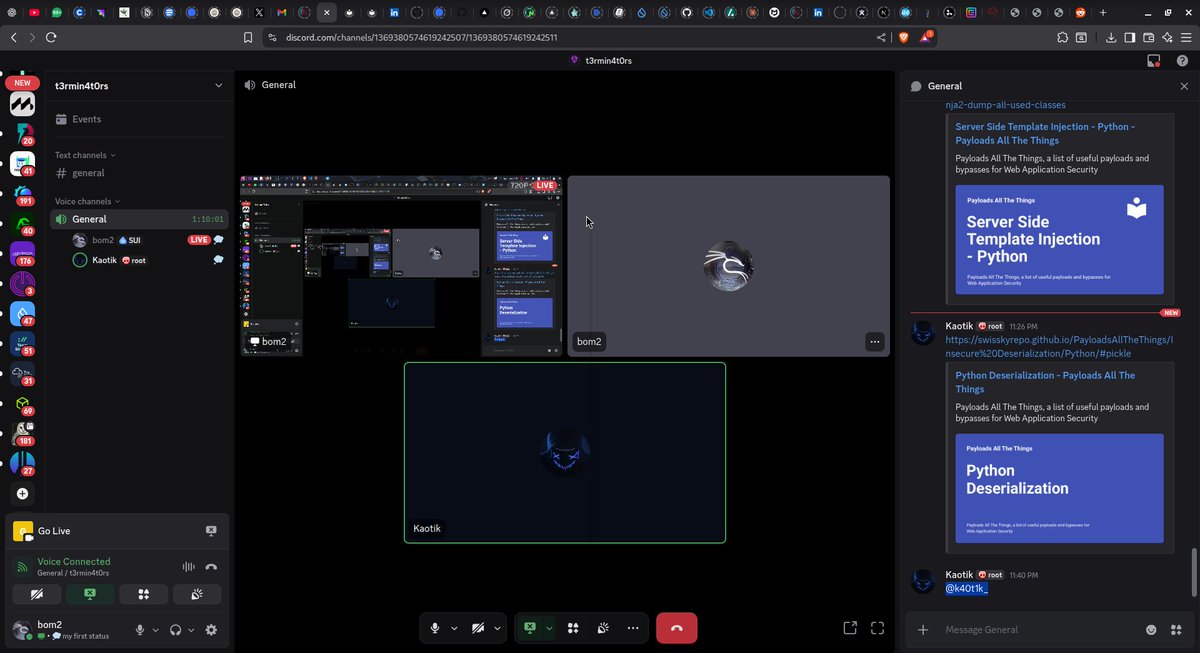
Task: Open soundboard from the voice panel
Action: [197, 594]
